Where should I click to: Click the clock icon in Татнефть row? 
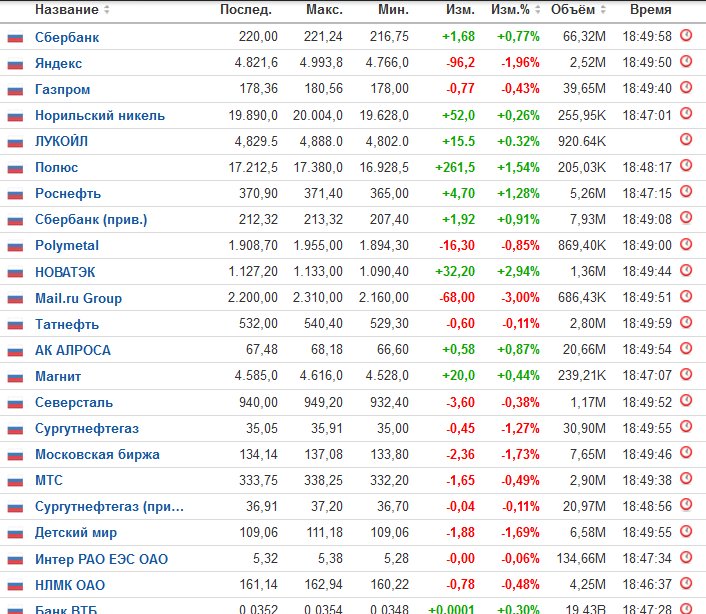686,322
